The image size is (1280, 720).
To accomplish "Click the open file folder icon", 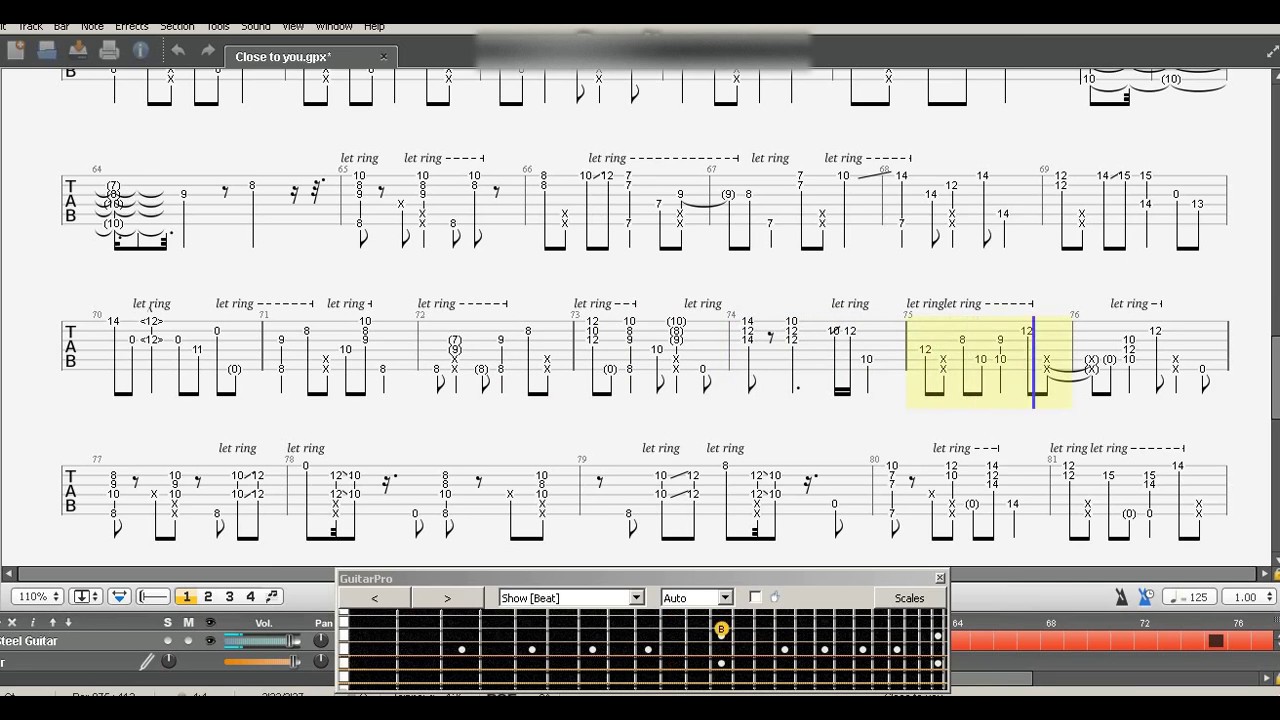I will click(x=47, y=50).
